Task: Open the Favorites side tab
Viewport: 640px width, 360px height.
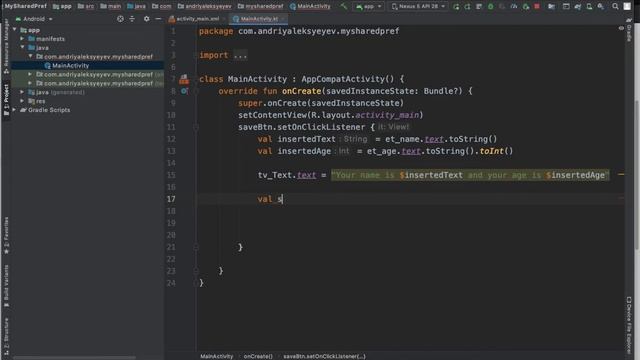Action: [6, 236]
